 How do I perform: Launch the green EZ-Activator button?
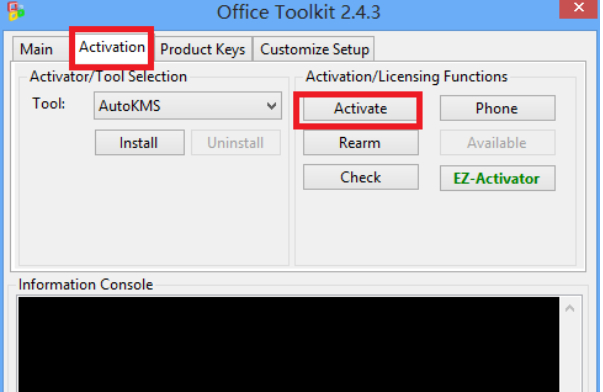click(x=497, y=178)
